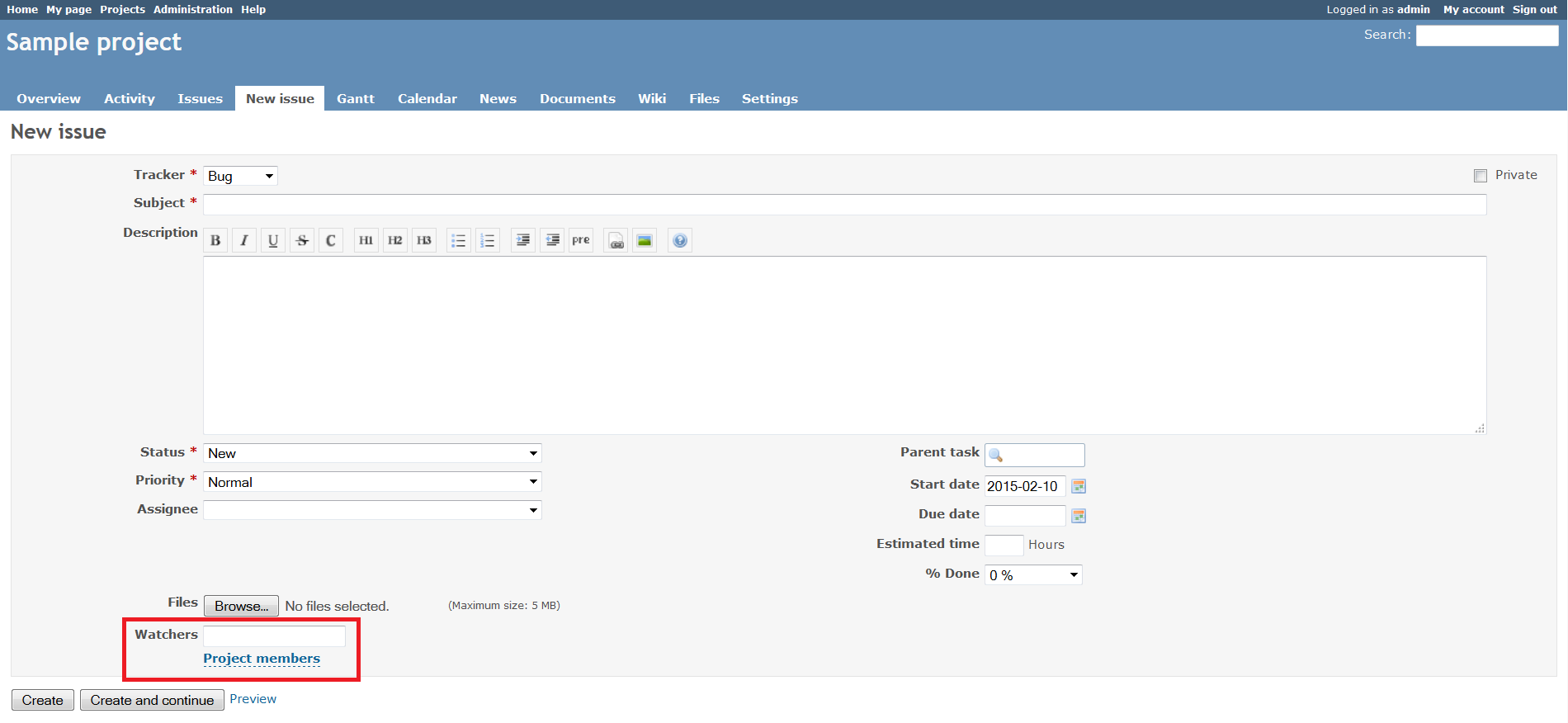The height and width of the screenshot is (723, 1568).
Task: Insert Heading 1 with H1 button
Action: (366, 240)
